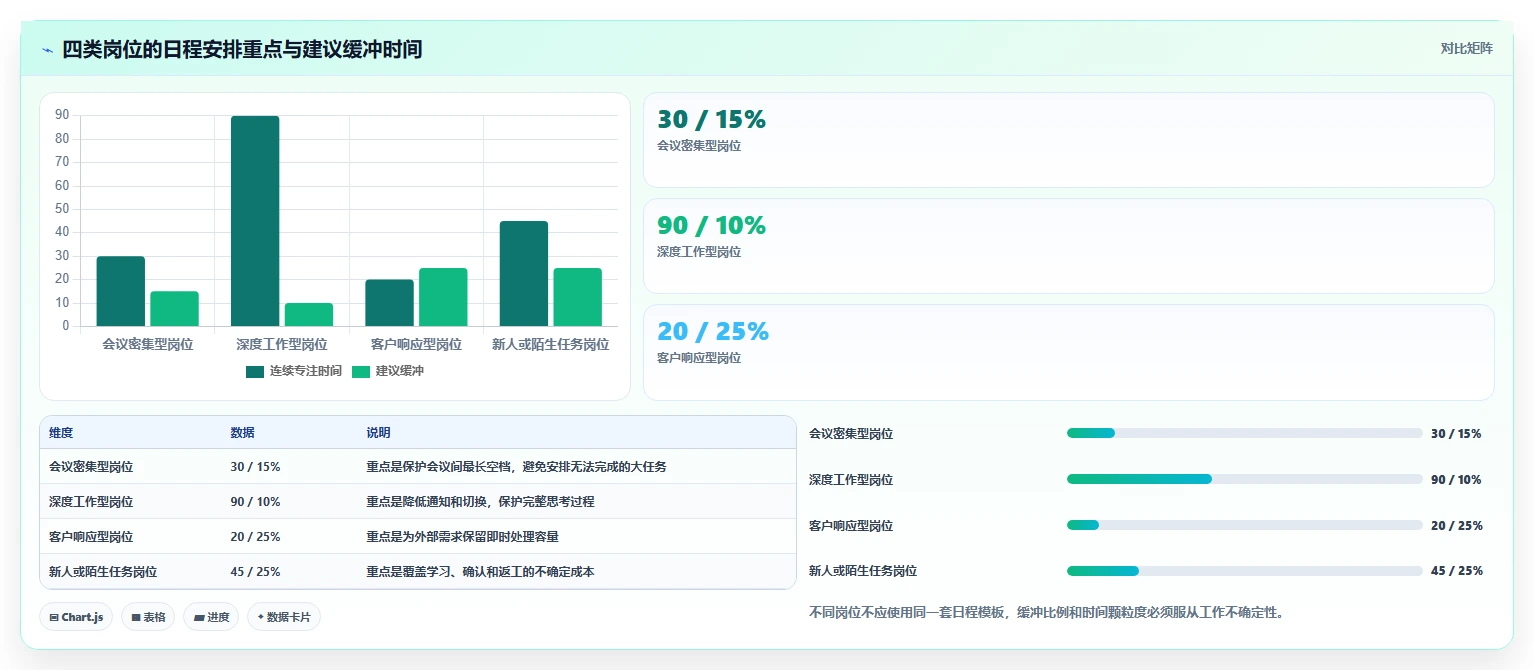Click the 30 / 15% progress value label
This screenshot has height=670, width=1534.
pyautogui.click(x=1456, y=434)
